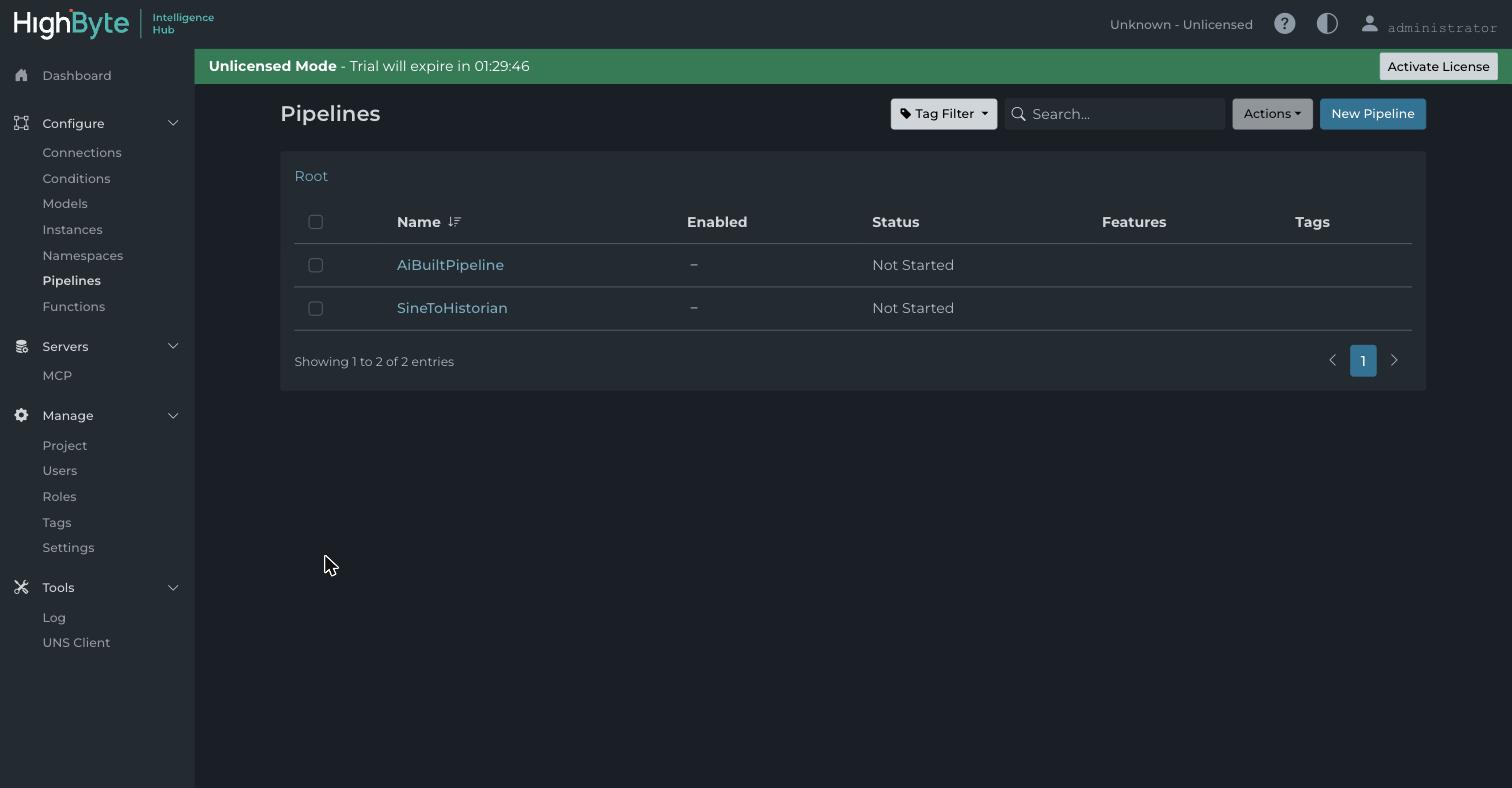Click the Manage gear icon
Screen dimensions: 1512x788
21,415
